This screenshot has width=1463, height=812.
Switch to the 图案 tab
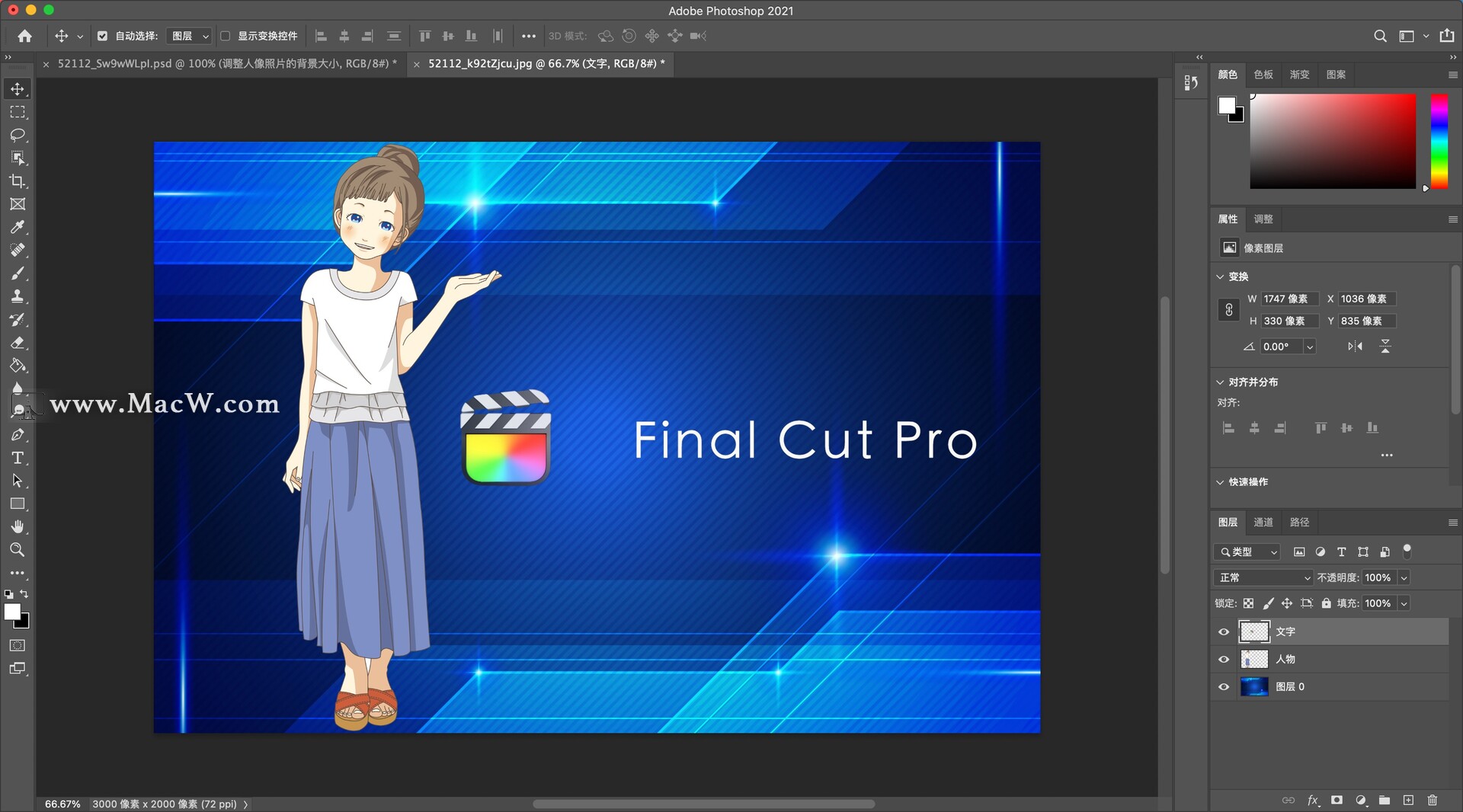tap(1336, 75)
